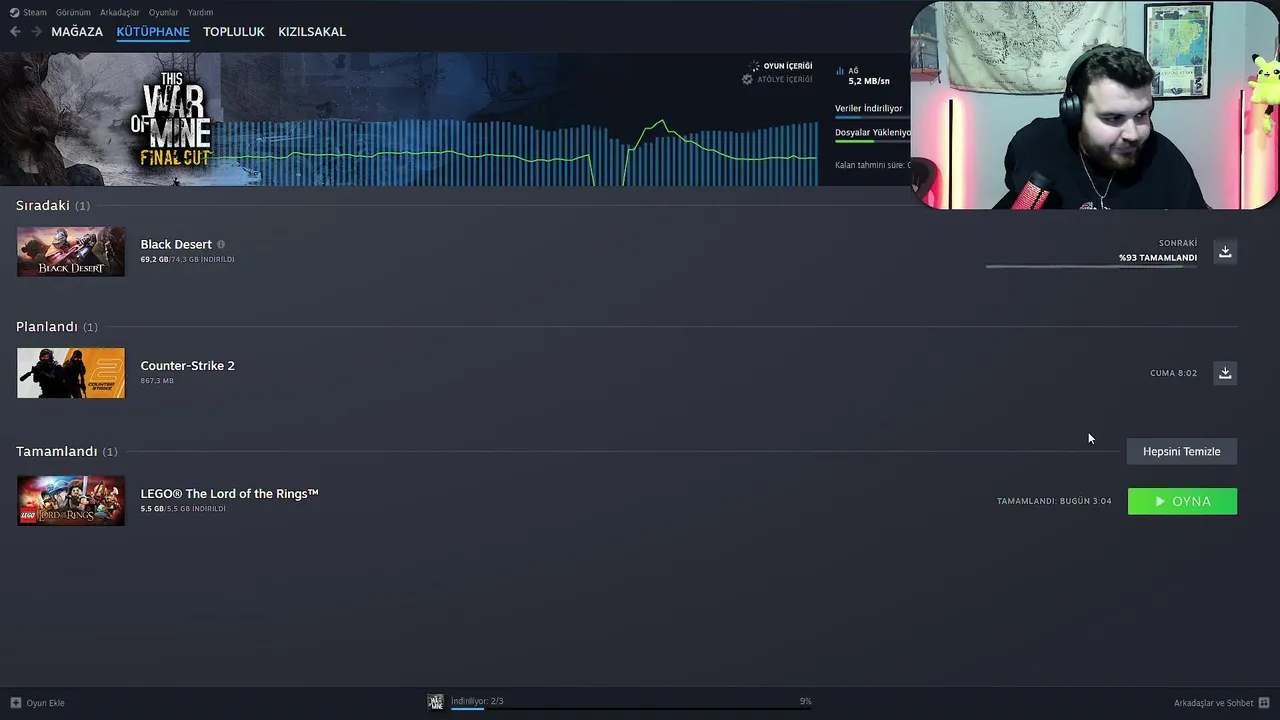Click Oyun Ekle at bottom left
The image size is (1280, 720).
[37, 703]
